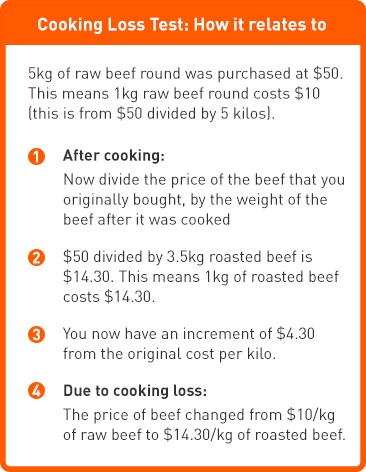Click the orange number 1 circle icon

[x=37, y=156]
